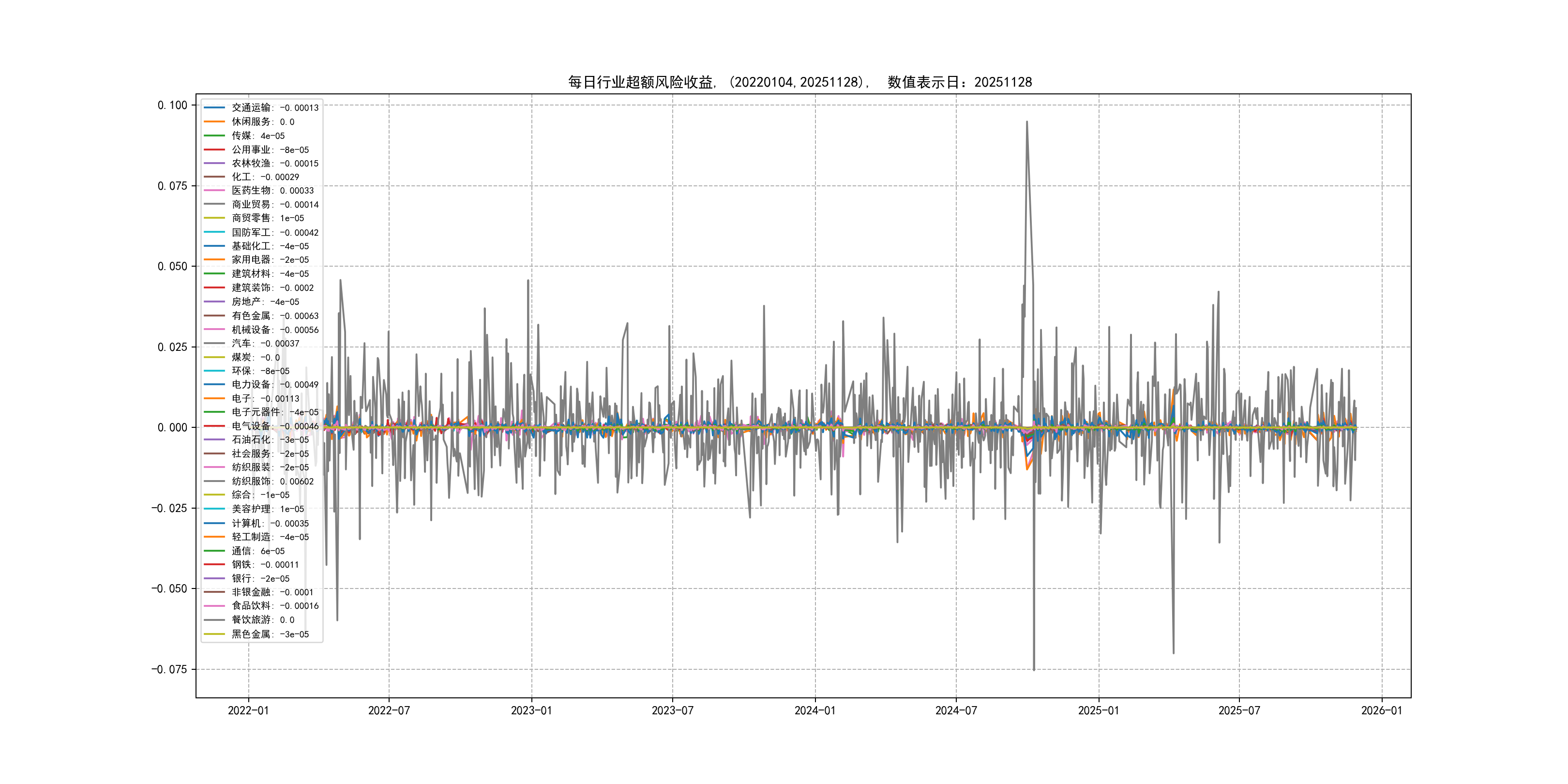Click the 2022-01 x-axis tick label
This screenshot has width=1568, height=784.
[248, 710]
